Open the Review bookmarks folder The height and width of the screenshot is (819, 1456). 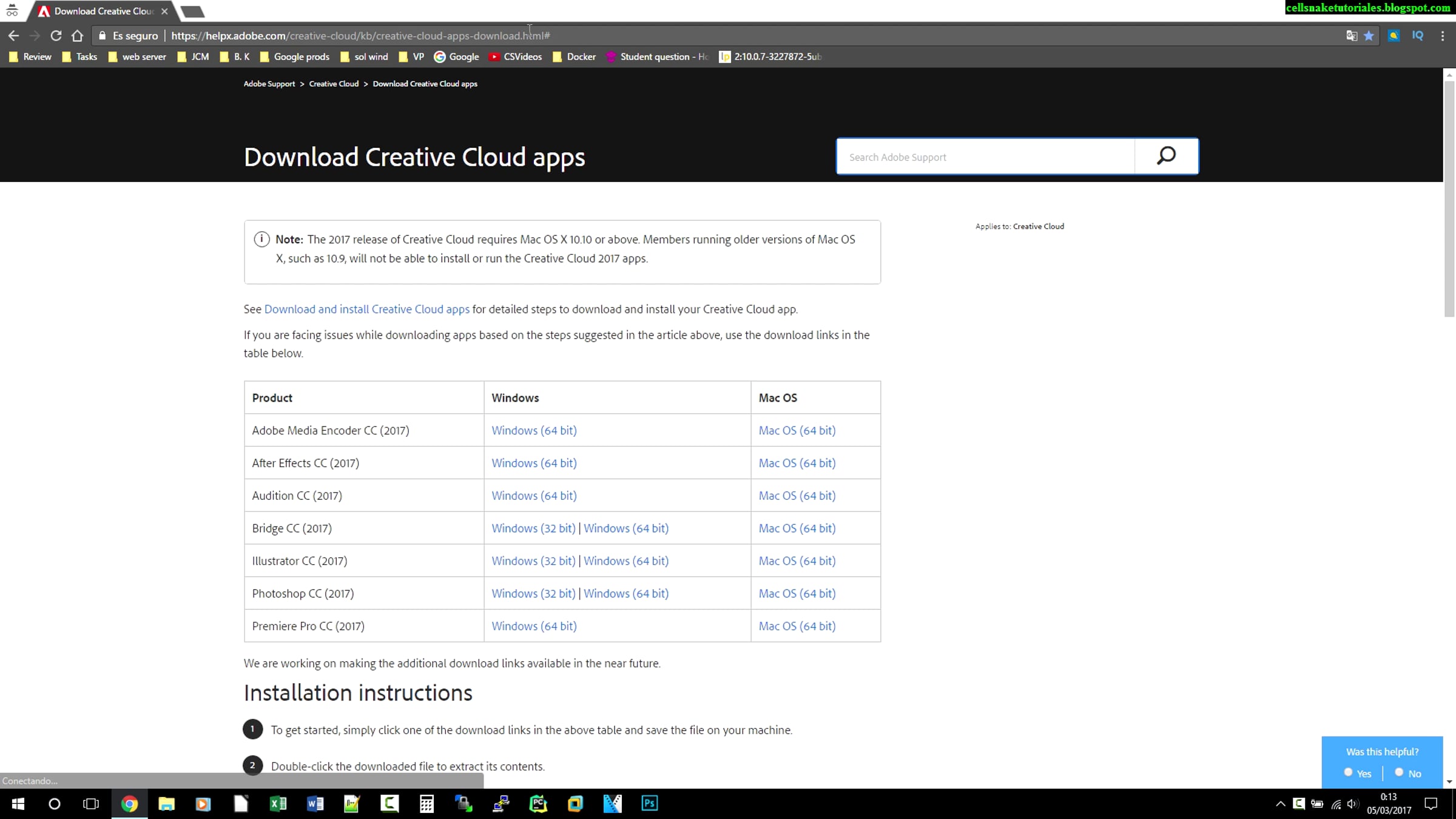30,56
